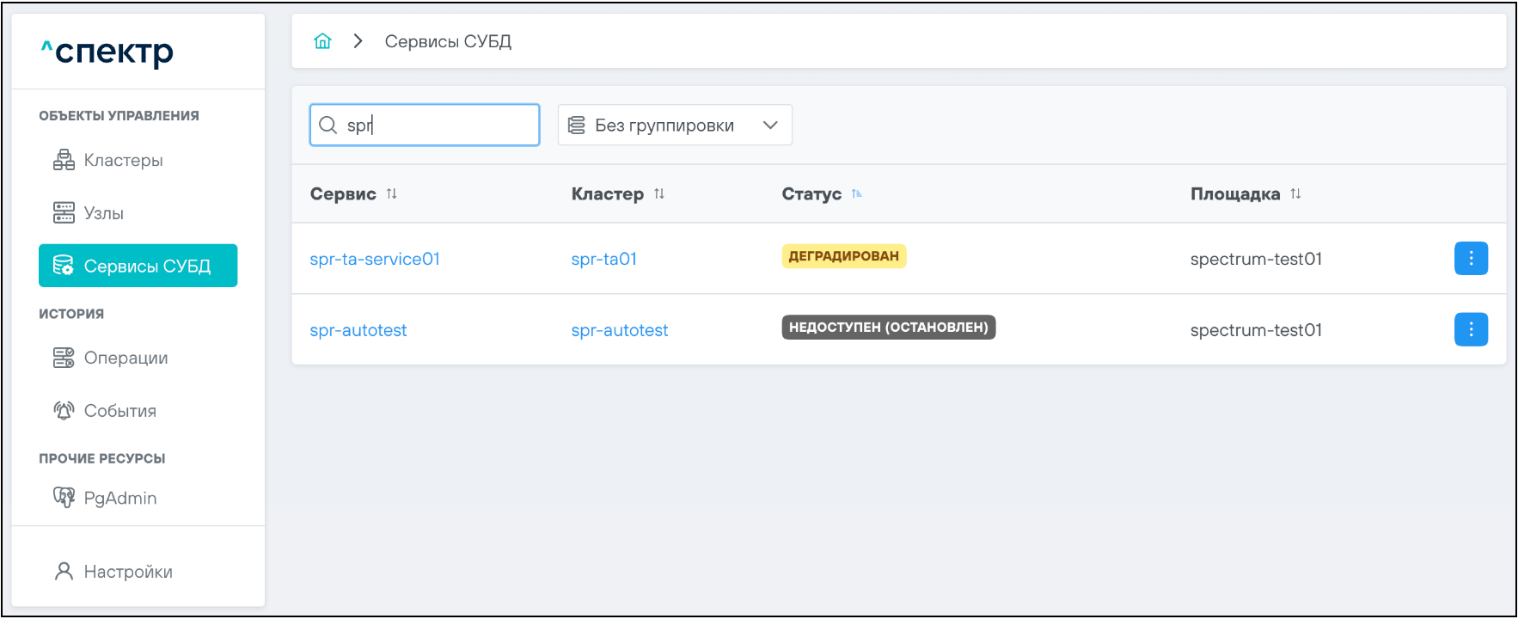
Task: Sort table by Кластер column icon
Action: coord(659,194)
